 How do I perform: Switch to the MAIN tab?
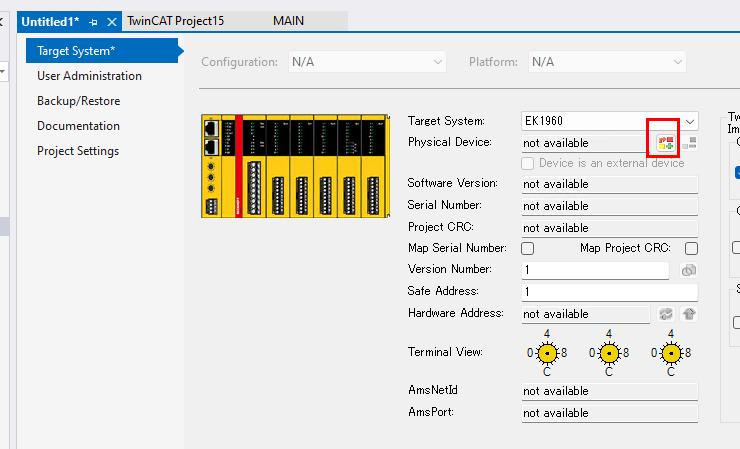pyautogui.click(x=288, y=21)
